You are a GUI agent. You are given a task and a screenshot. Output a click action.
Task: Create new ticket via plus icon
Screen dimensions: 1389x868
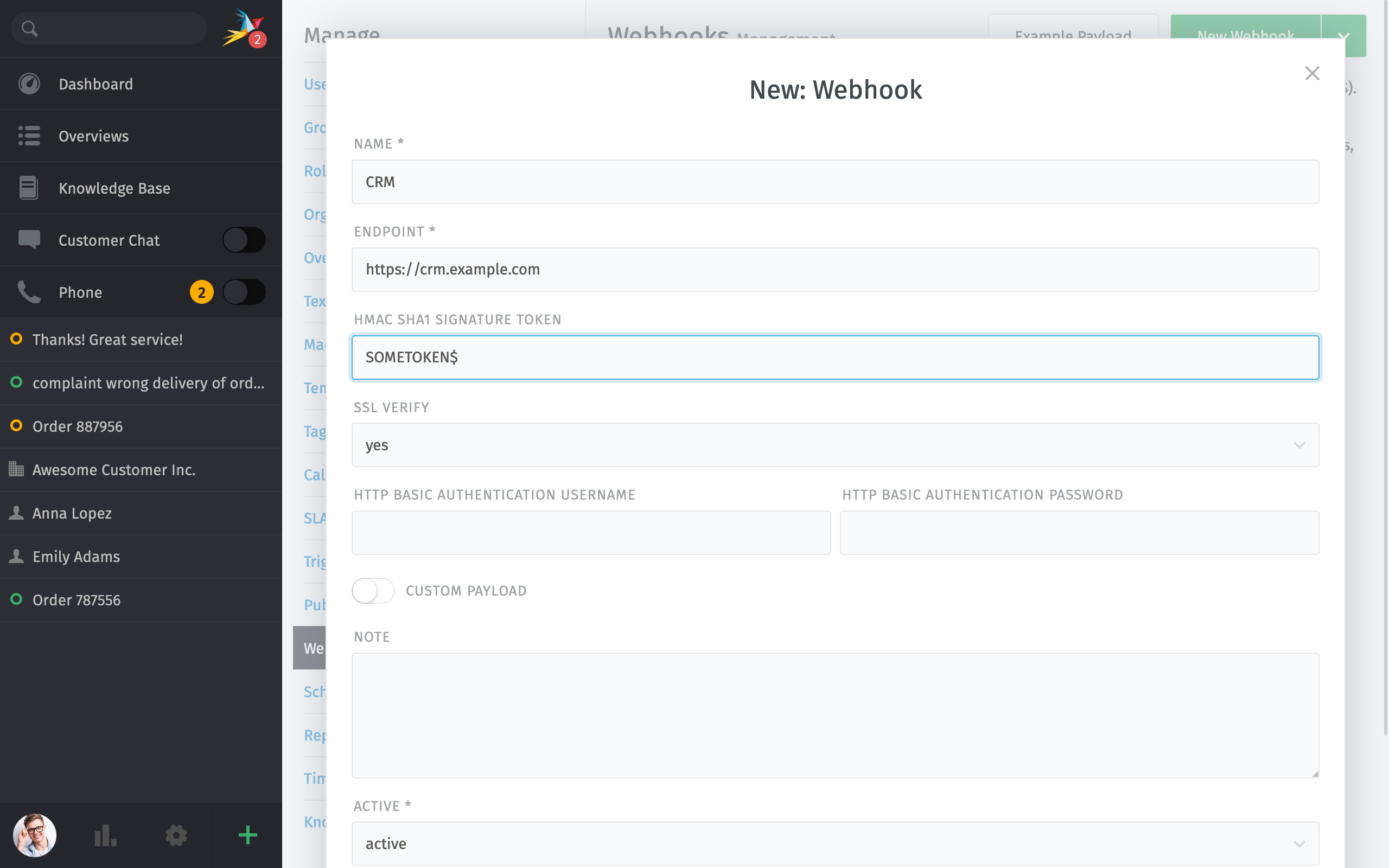pos(247,835)
